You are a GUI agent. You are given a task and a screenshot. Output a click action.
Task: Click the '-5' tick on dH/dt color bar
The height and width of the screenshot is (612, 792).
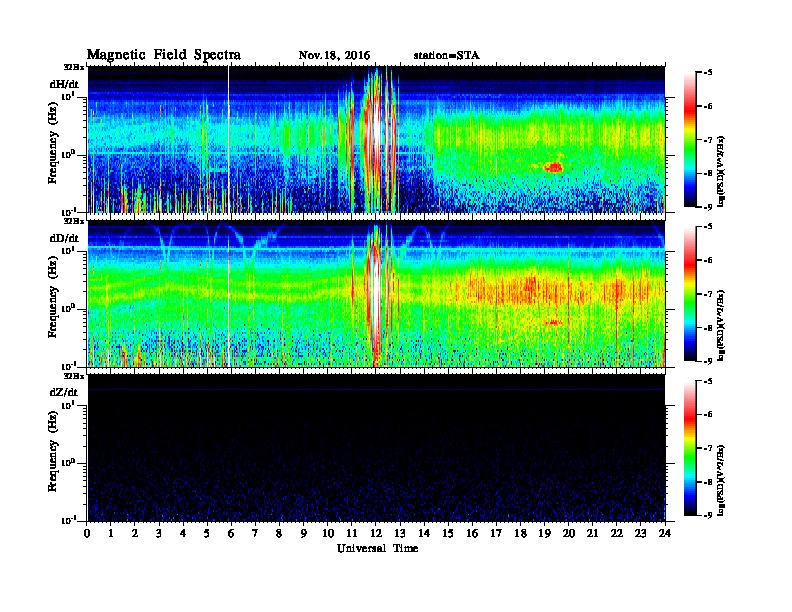click(708, 73)
